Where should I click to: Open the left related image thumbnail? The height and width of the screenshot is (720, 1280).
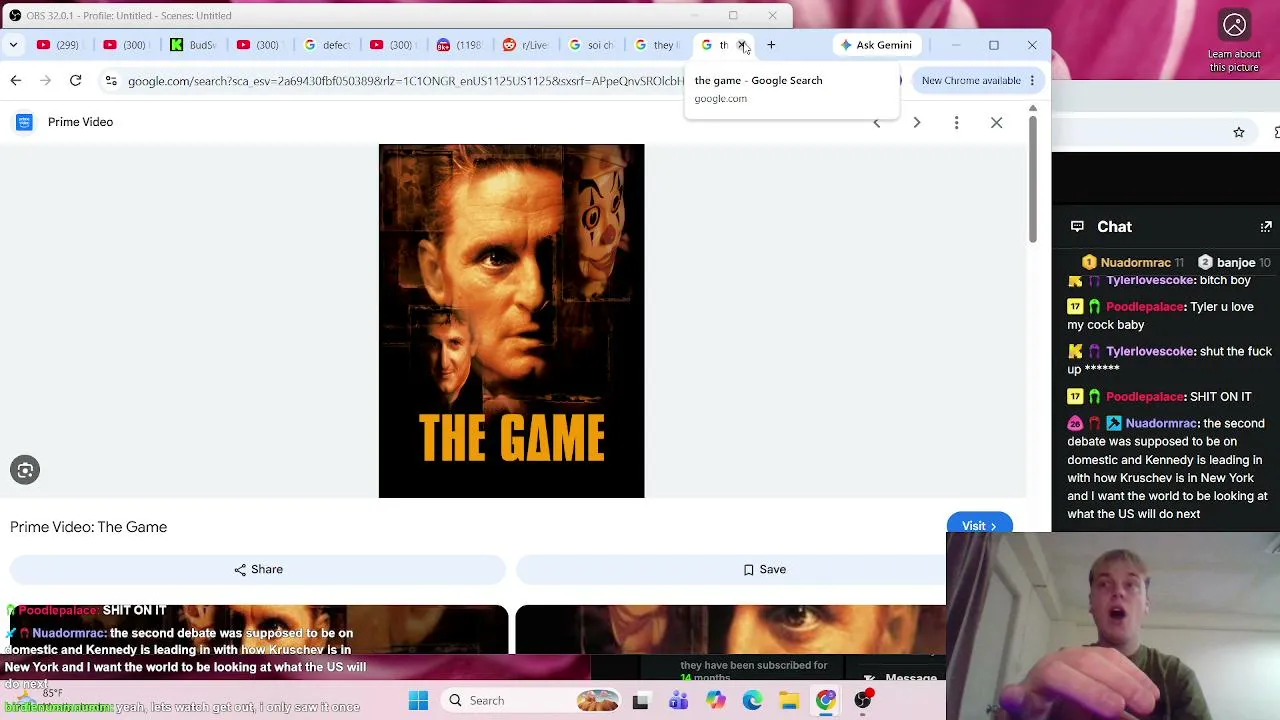click(x=258, y=630)
